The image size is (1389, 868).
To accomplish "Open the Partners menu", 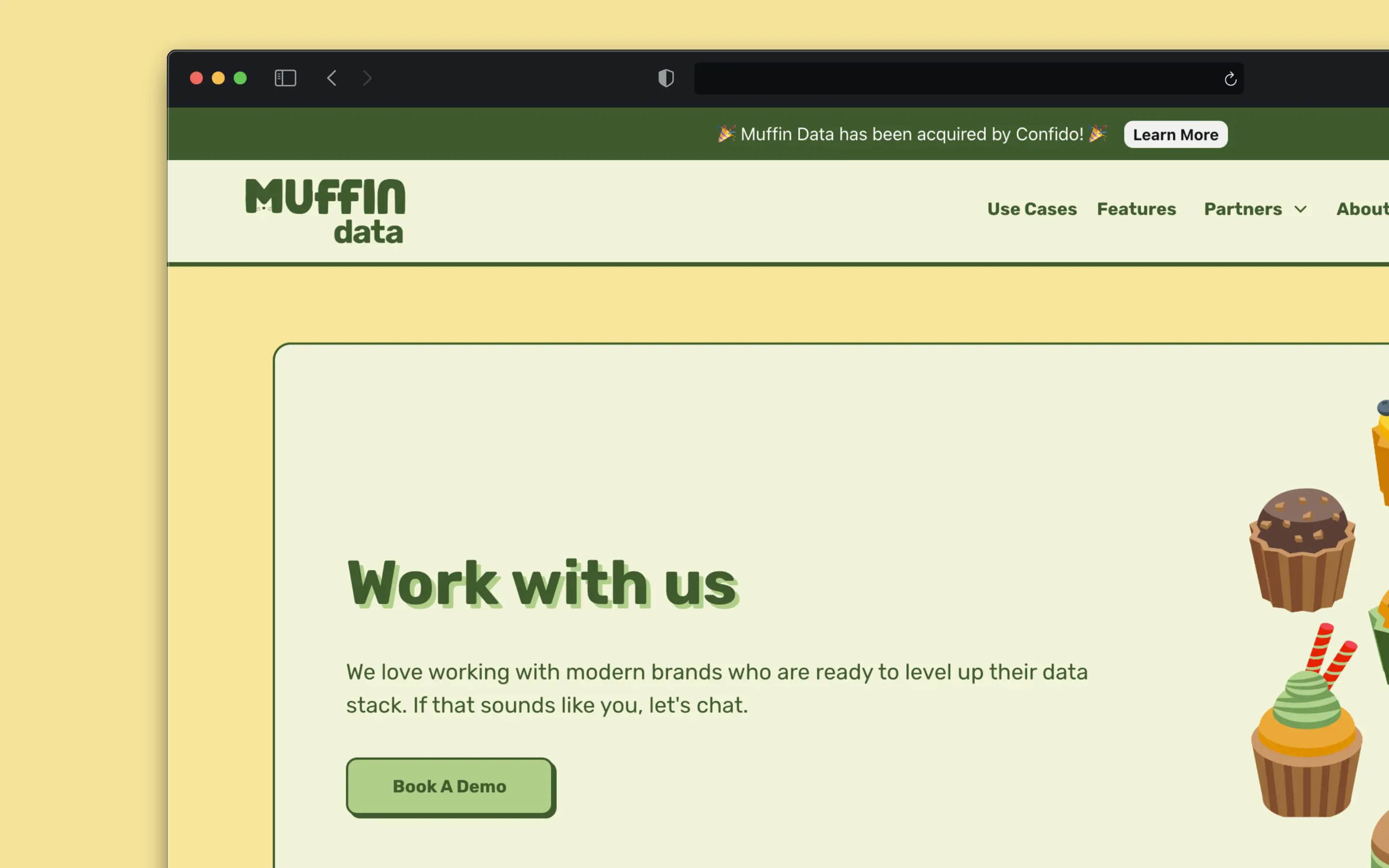I will 1243,209.
